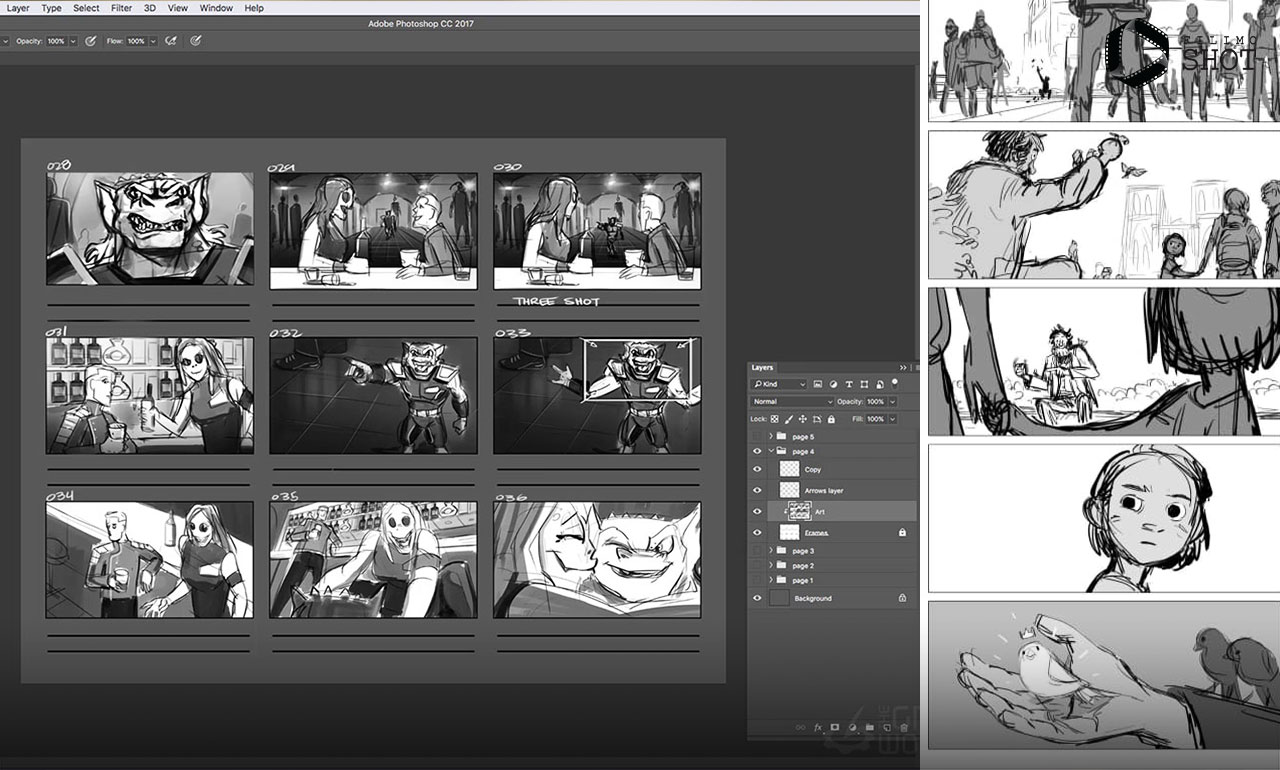Hide the Arrows layer
This screenshot has width=1280, height=770.
[757, 491]
